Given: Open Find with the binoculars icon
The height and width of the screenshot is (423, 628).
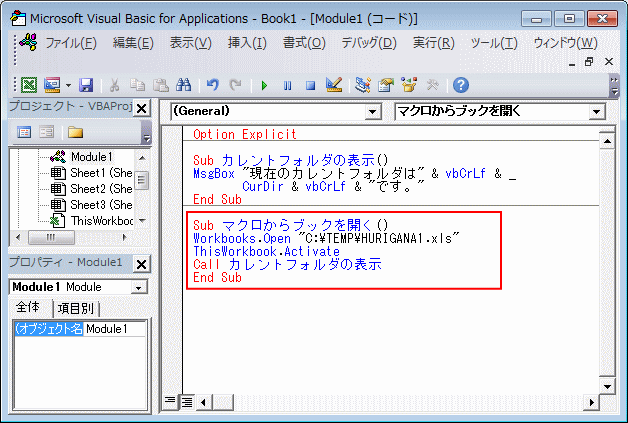Looking at the screenshot, I should tap(183, 85).
